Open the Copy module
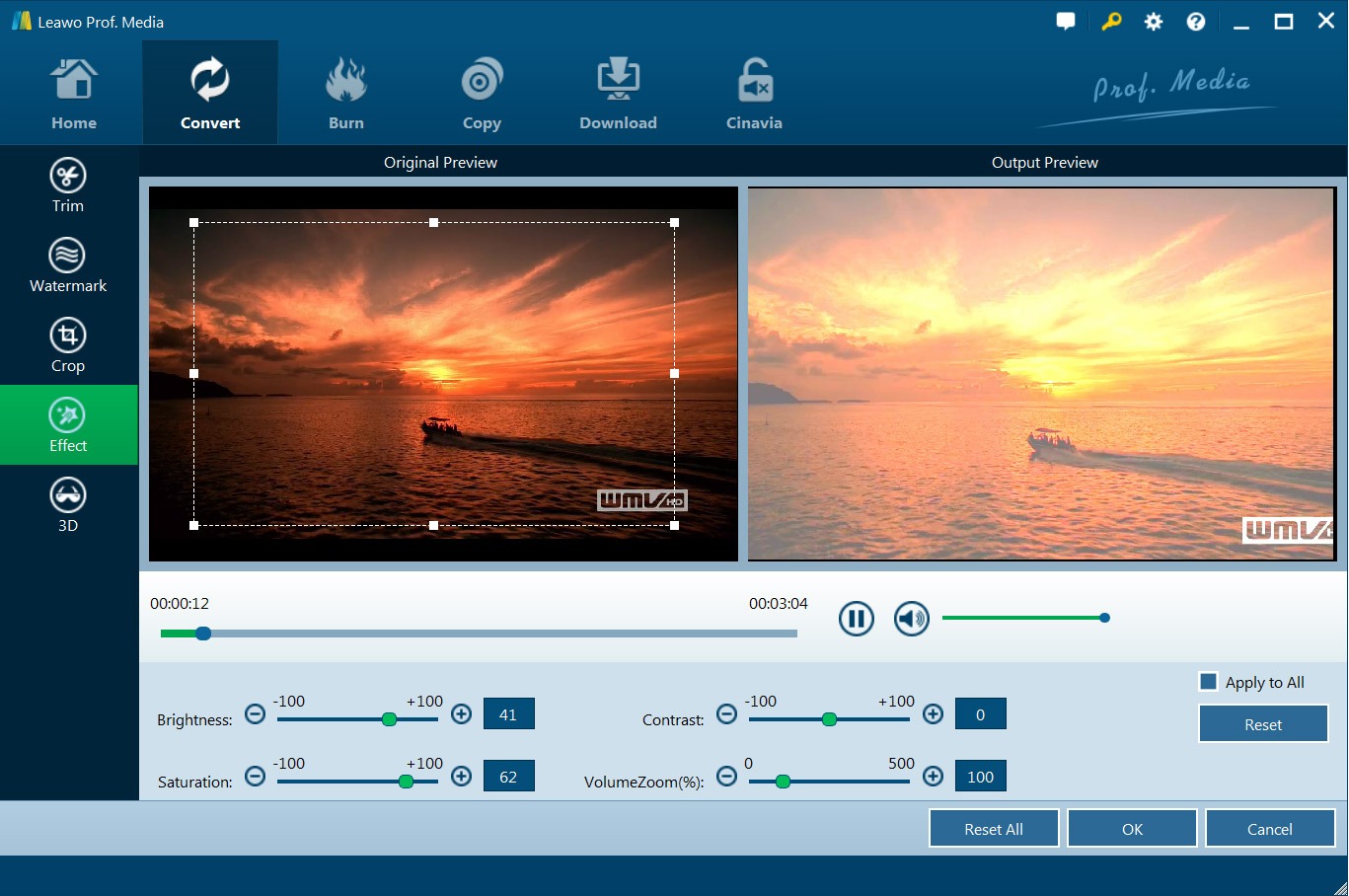The height and width of the screenshot is (896, 1349). tap(482, 95)
